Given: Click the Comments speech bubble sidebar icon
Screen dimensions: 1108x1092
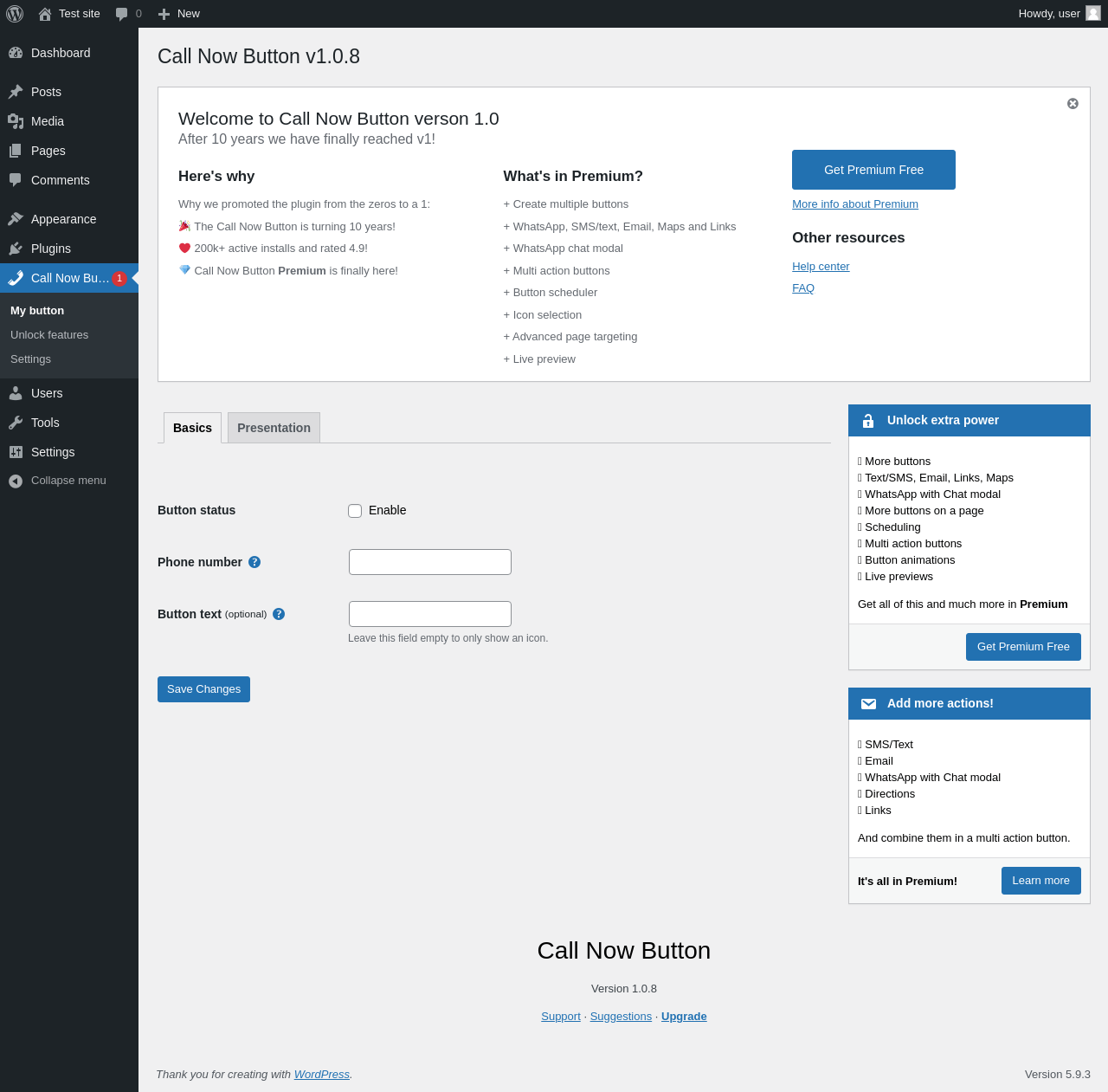Looking at the screenshot, I should point(16,180).
